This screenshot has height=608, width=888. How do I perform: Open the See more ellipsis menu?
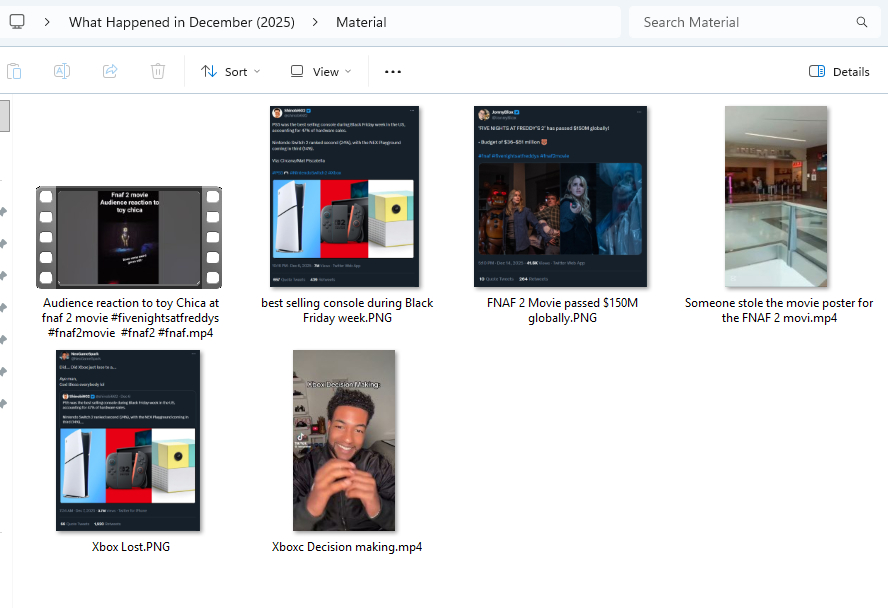click(x=393, y=72)
